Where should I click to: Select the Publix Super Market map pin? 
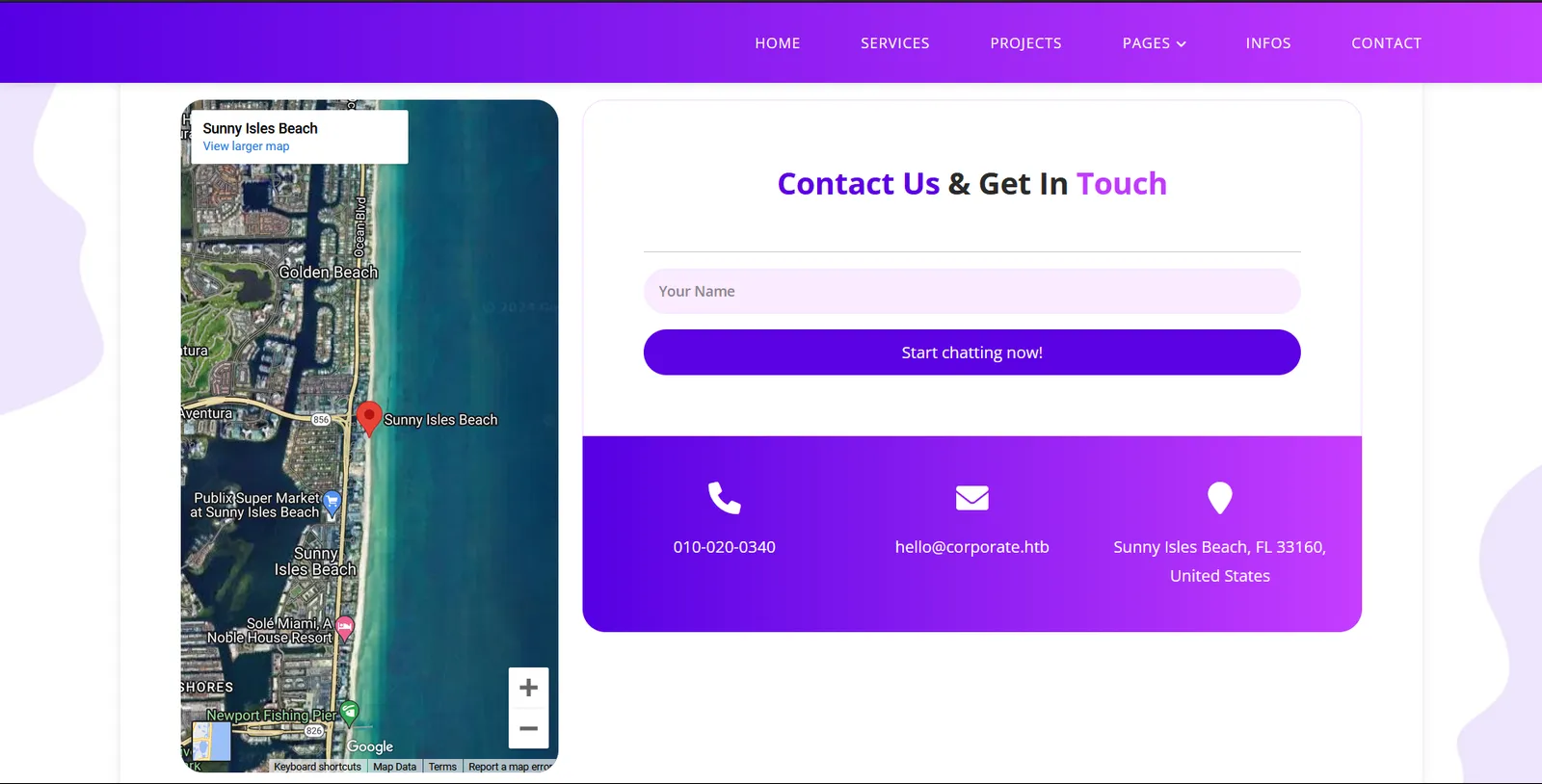click(x=332, y=503)
